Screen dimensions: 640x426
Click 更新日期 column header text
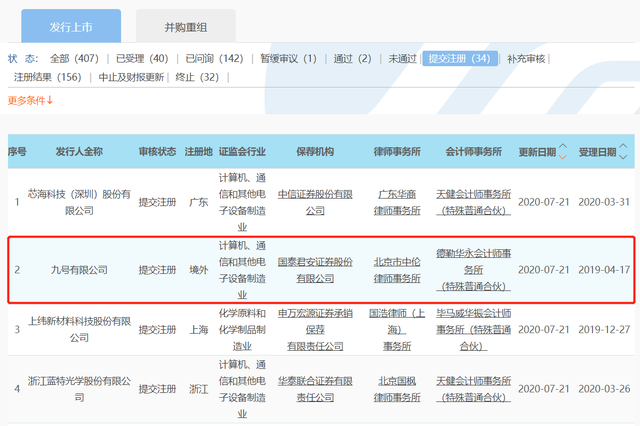point(537,152)
